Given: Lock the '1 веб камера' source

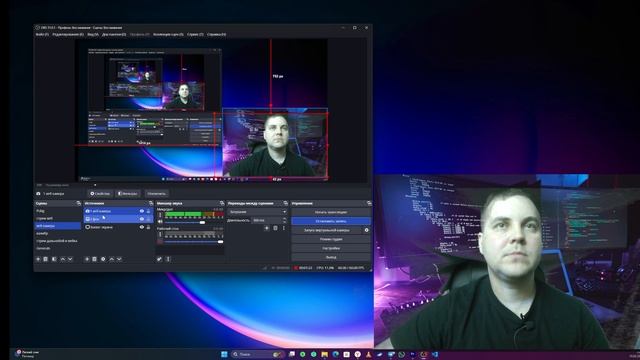Looking at the screenshot, I should coord(149,211).
